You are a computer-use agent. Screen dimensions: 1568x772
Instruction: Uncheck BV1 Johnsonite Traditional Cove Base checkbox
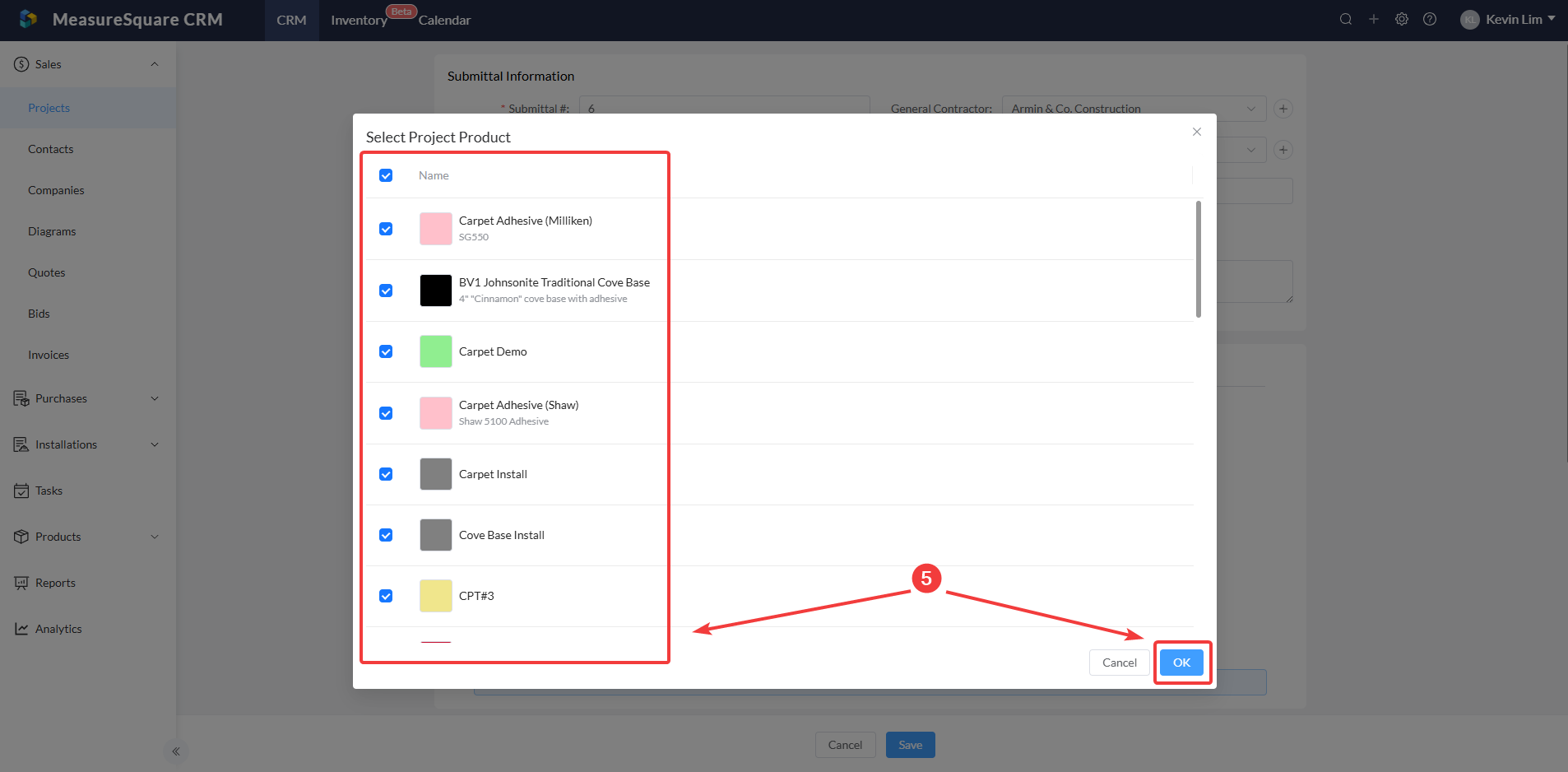386,291
